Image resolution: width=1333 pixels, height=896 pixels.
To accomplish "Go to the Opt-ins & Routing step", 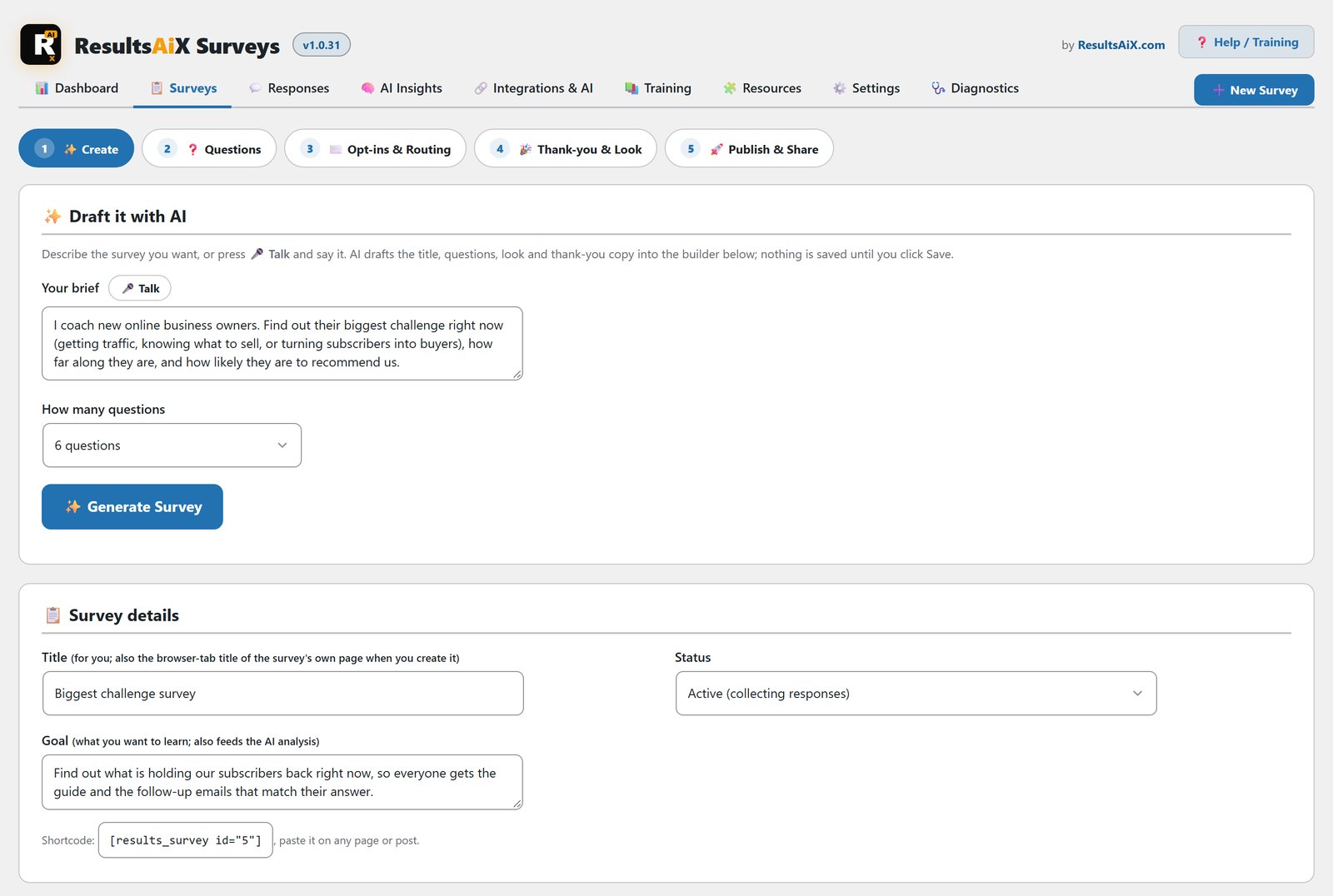I will (x=376, y=149).
